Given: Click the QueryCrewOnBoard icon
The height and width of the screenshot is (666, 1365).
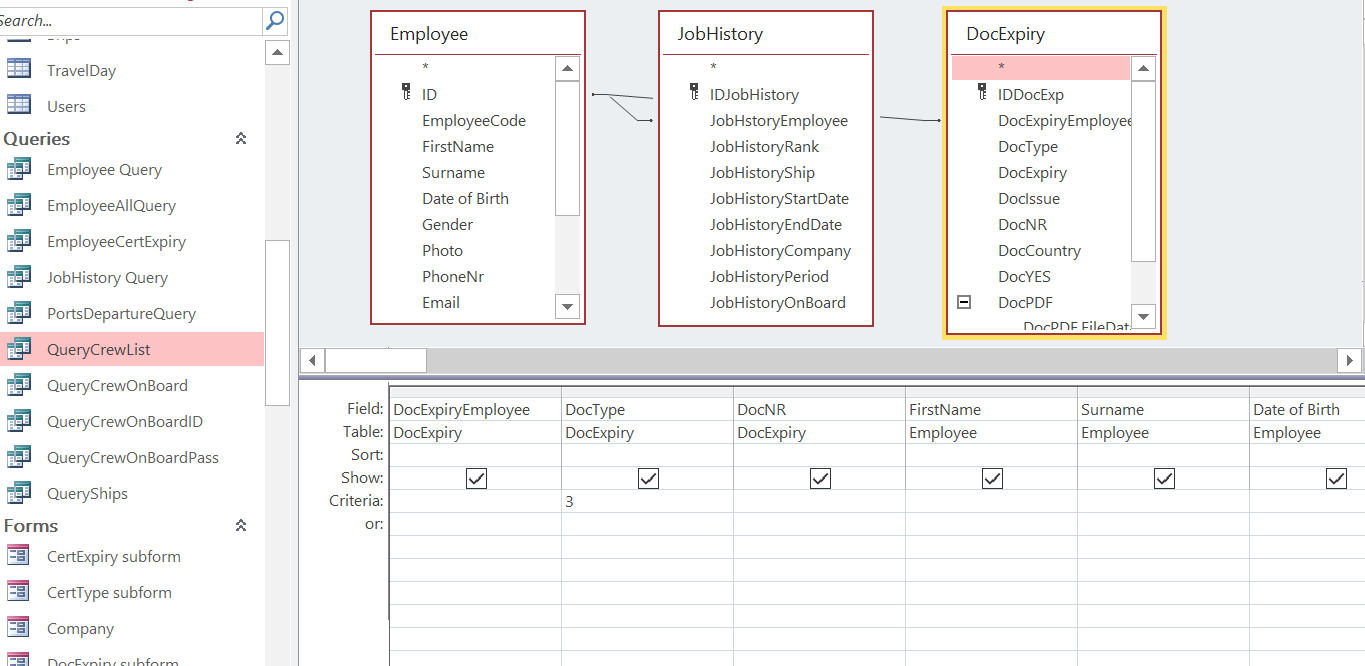Looking at the screenshot, I should pos(19,385).
